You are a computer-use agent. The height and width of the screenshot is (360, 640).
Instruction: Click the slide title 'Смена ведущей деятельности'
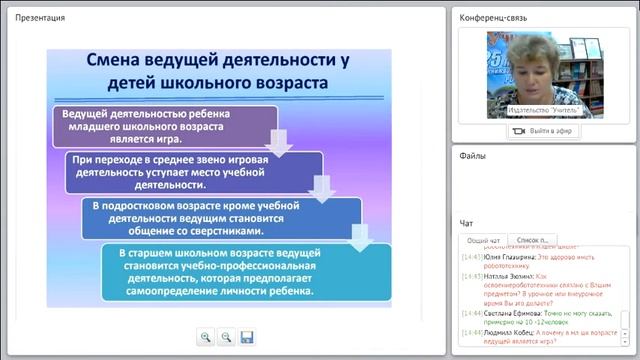pyautogui.click(x=218, y=71)
